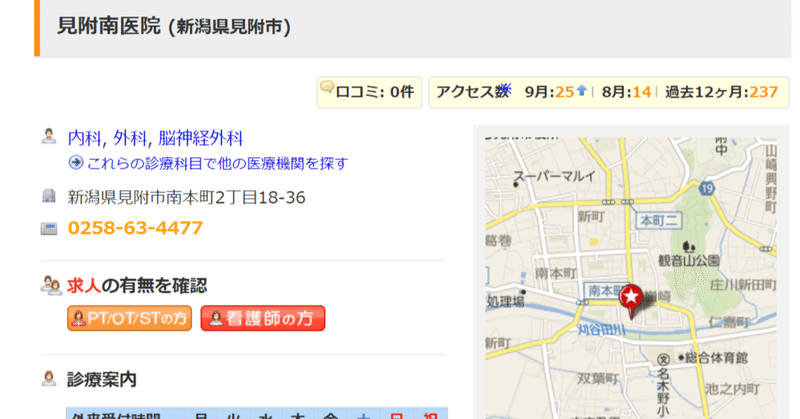Click the PT/OT/STの方 job button
This screenshot has height=419, width=800.
click(x=130, y=318)
